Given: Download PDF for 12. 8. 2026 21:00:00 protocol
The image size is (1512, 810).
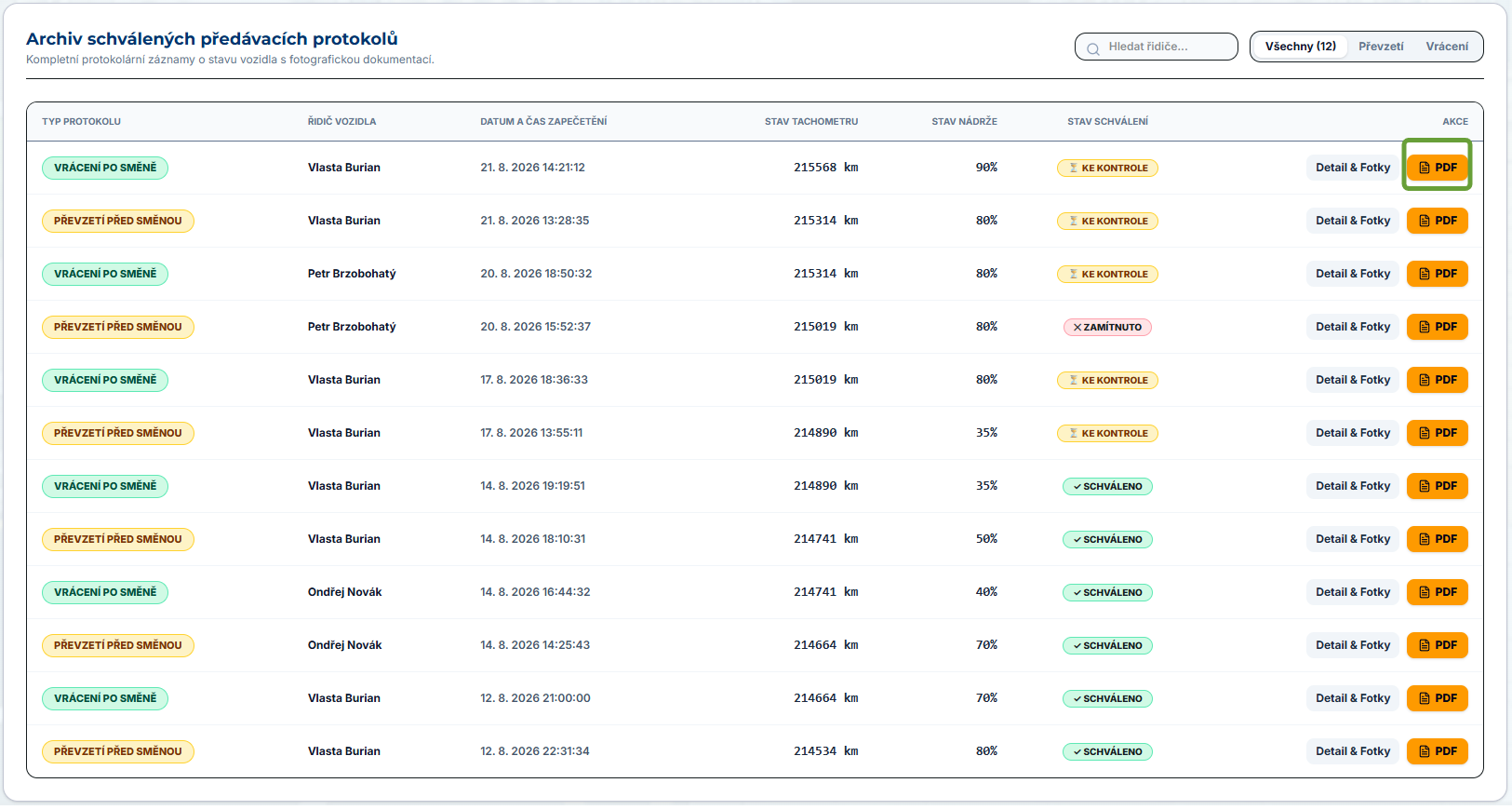Looking at the screenshot, I should pos(1437,698).
